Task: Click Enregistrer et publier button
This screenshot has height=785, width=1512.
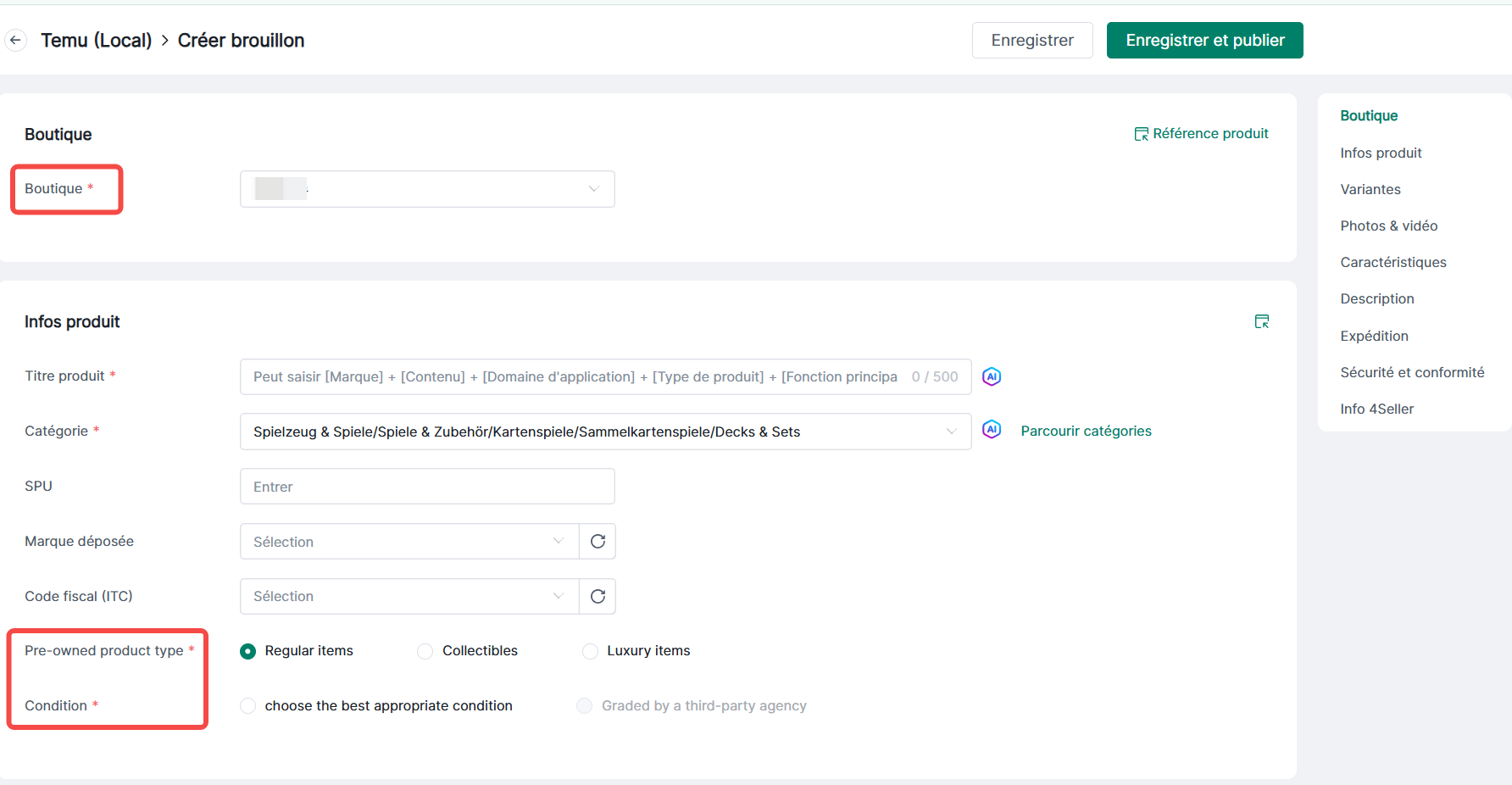Action: pos(1204,40)
